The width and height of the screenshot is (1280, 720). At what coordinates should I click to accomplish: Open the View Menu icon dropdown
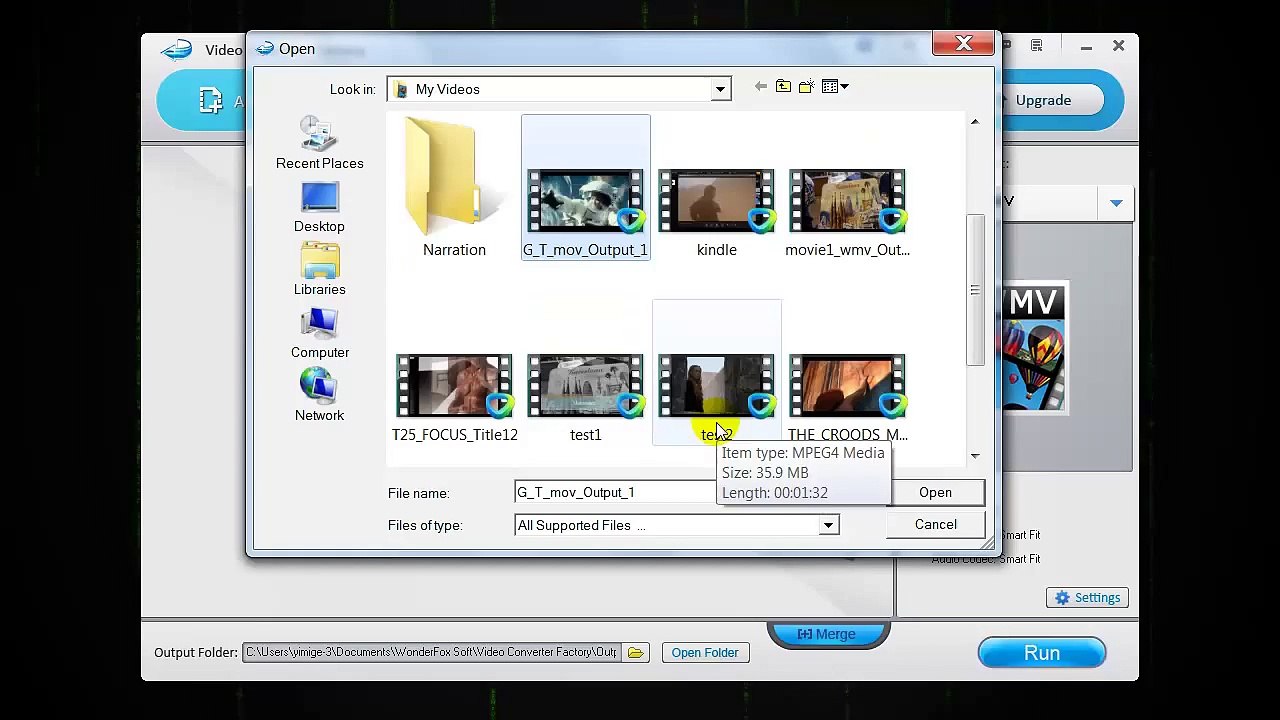(835, 87)
